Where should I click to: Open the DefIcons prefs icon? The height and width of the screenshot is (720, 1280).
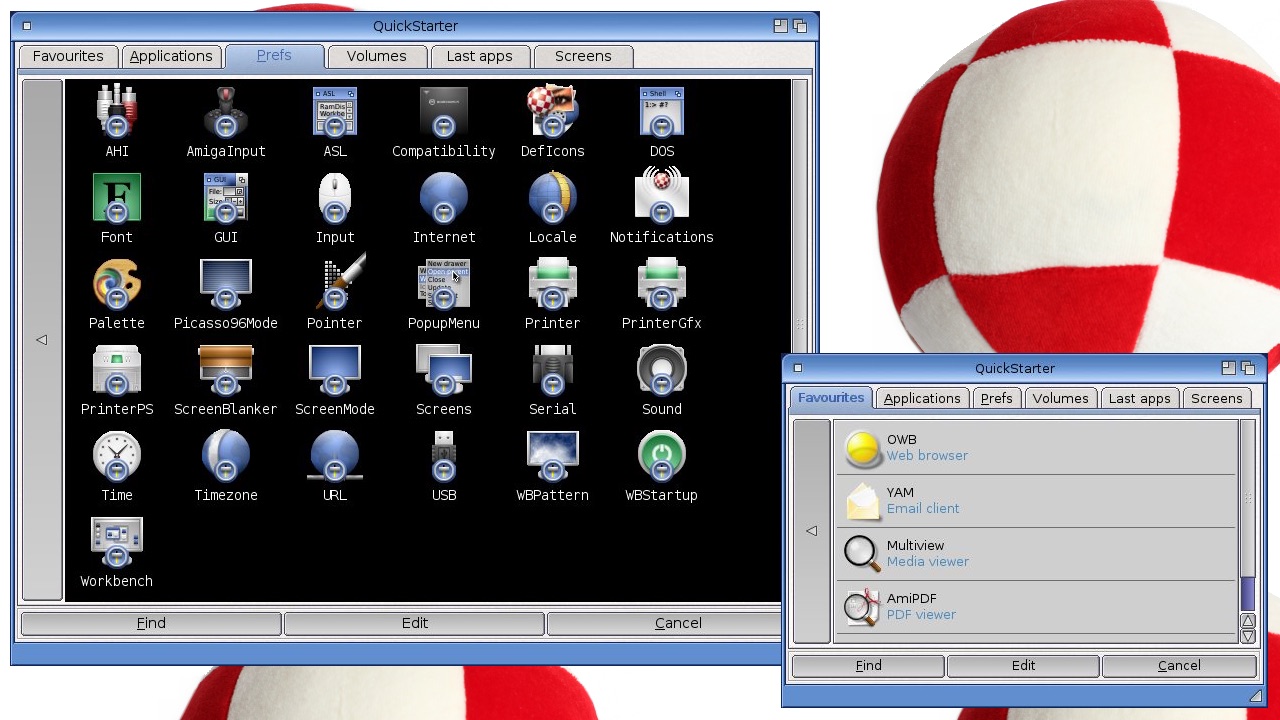553,112
